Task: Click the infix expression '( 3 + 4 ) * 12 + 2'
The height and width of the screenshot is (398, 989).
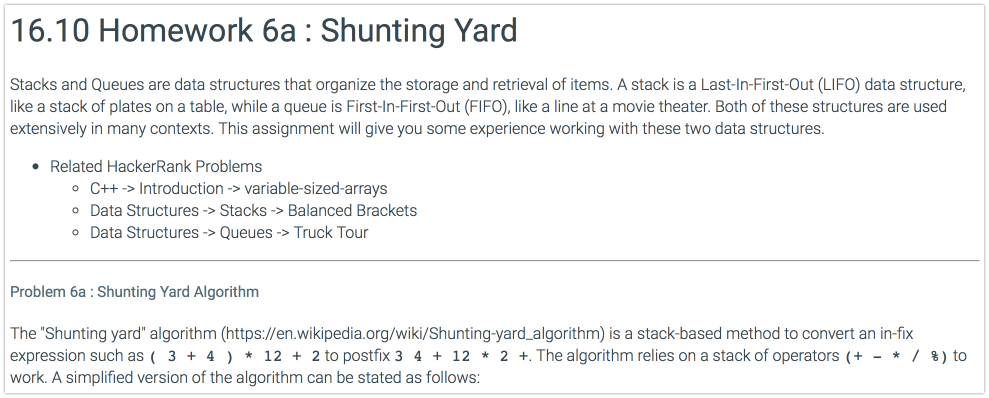Action: tap(235, 356)
